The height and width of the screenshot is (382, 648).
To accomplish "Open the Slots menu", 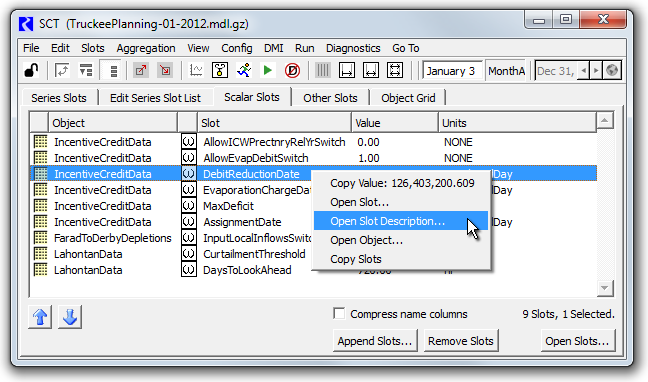I will (x=93, y=48).
